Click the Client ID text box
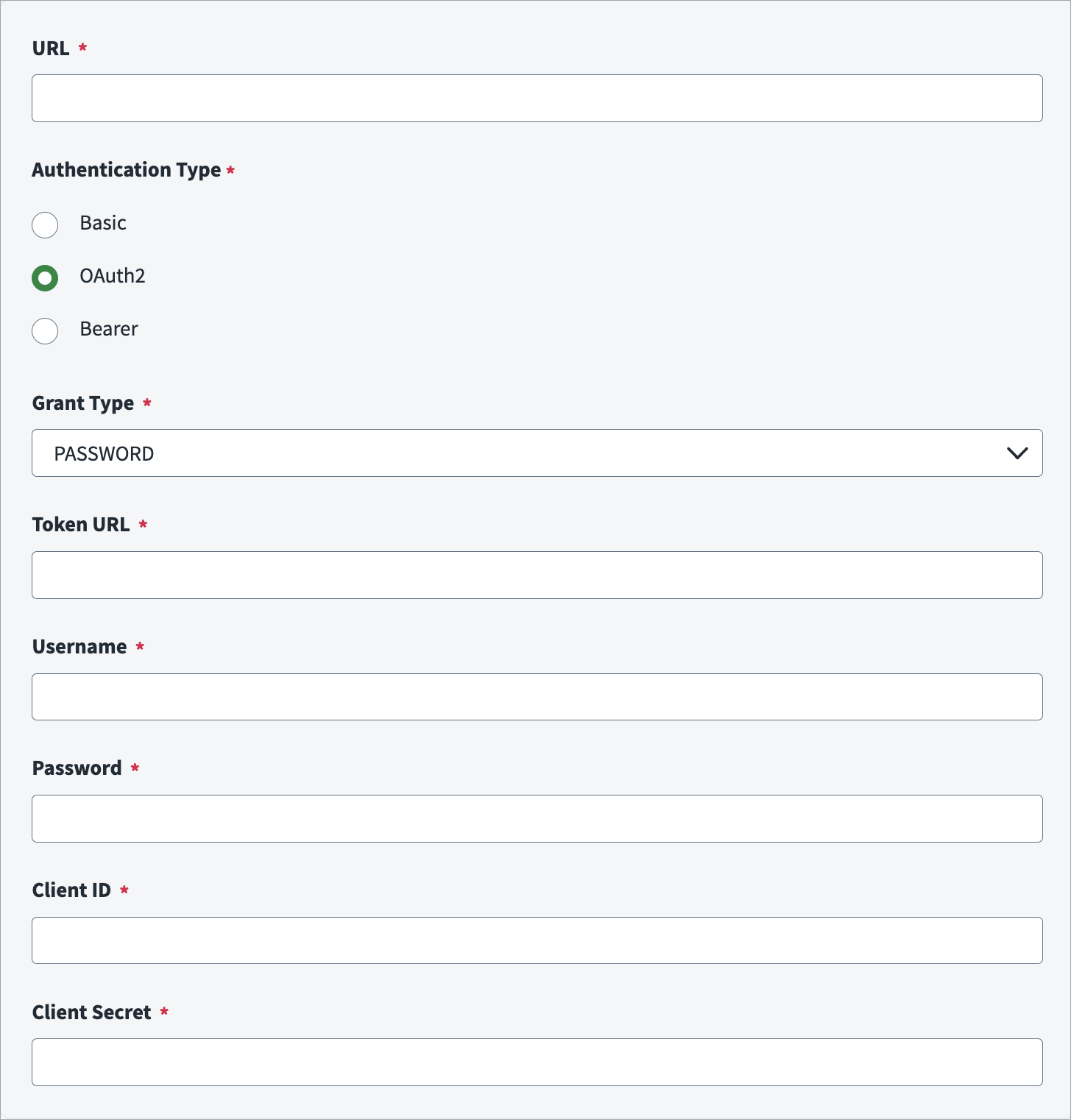The image size is (1071, 1120). pos(537,940)
